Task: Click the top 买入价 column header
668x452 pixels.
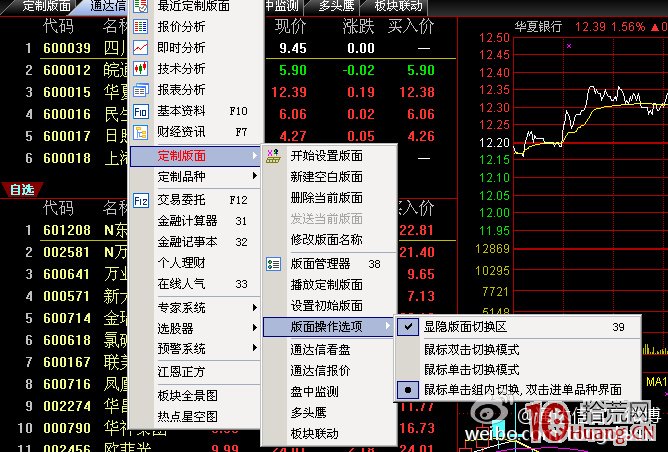Action: 411,26
